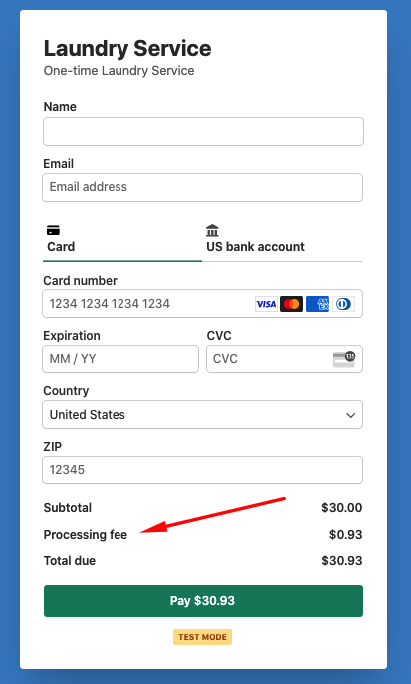Focus the MM / YY expiration field

pyautogui.click(x=120, y=359)
